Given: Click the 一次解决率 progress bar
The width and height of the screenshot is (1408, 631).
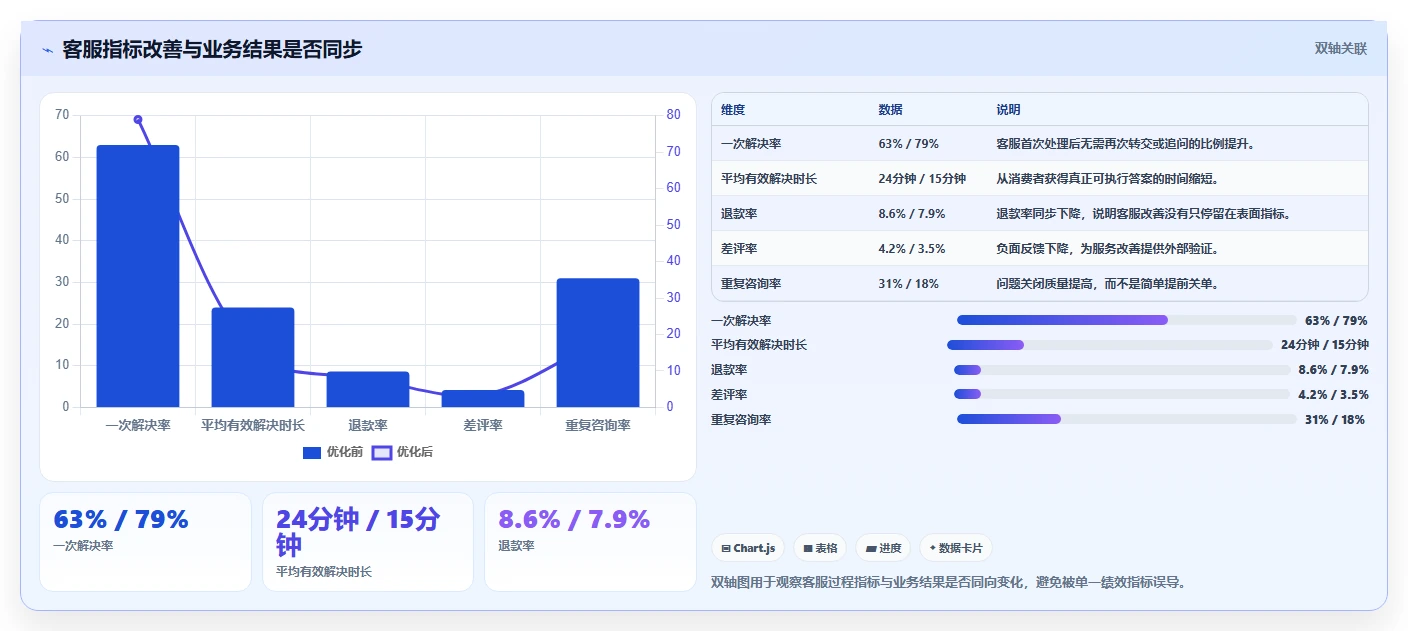Looking at the screenshot, I should point(1127,320).
